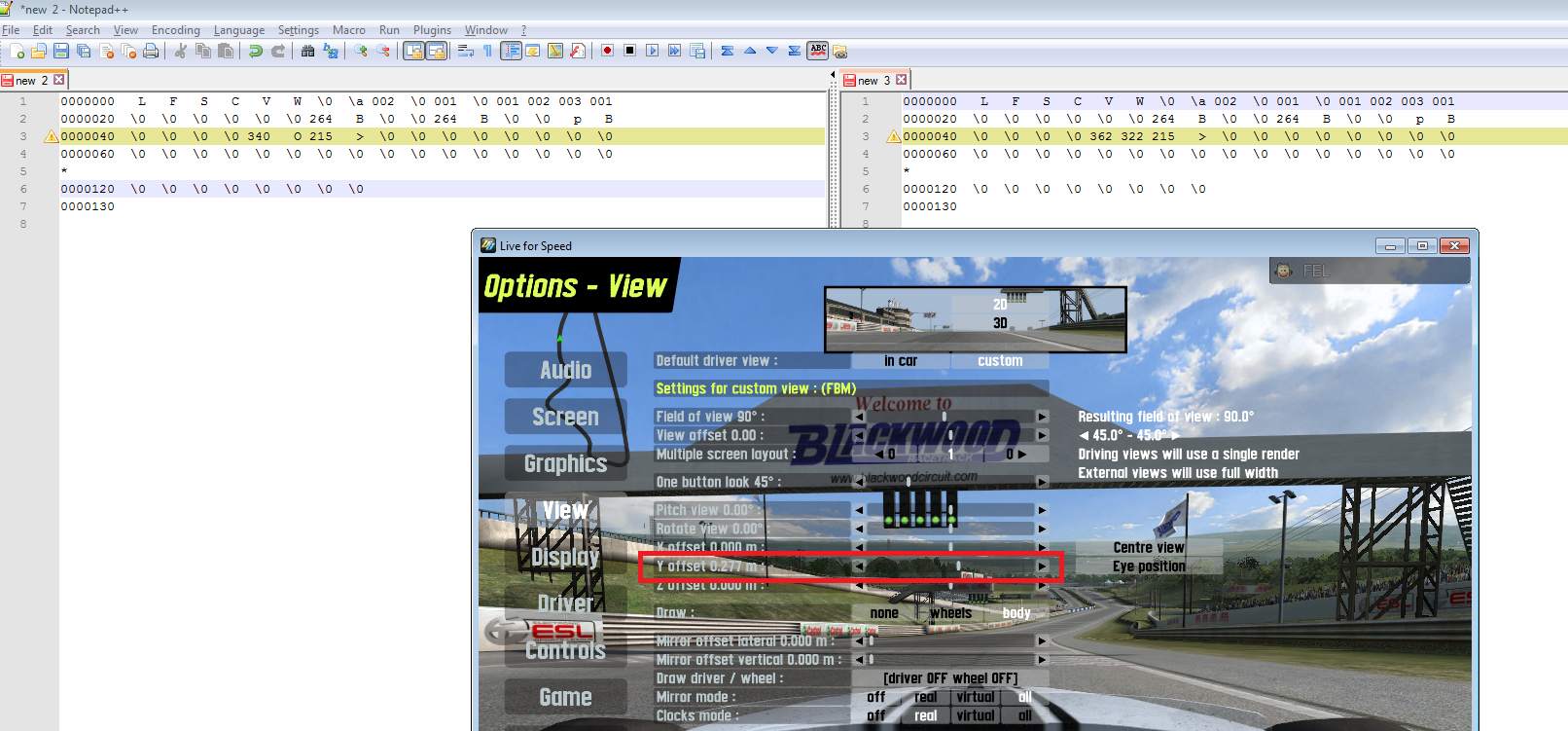Click the Close All toolbar icon

point(128,51)
